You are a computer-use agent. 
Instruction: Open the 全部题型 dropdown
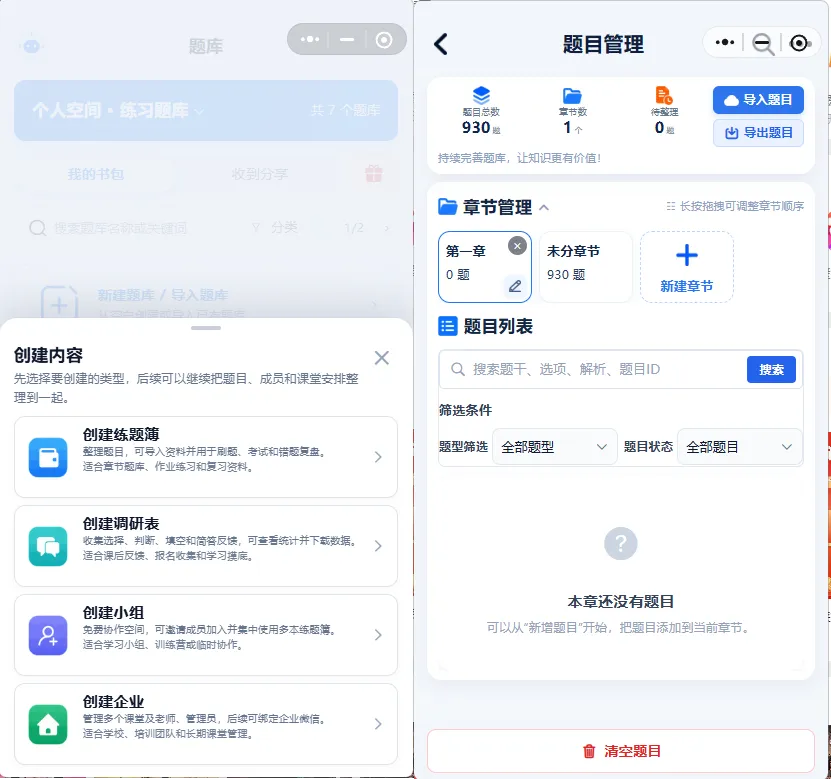554,447
